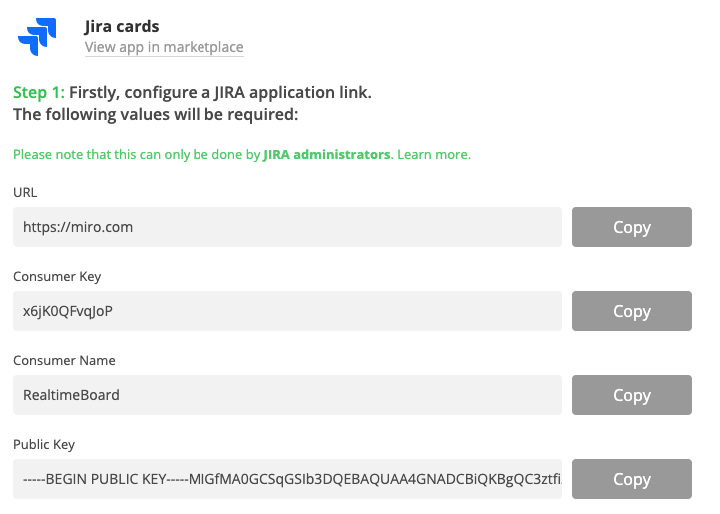Click 'The following values will be required' text
The image size is (720, 514).
click(x=155, y=114)
